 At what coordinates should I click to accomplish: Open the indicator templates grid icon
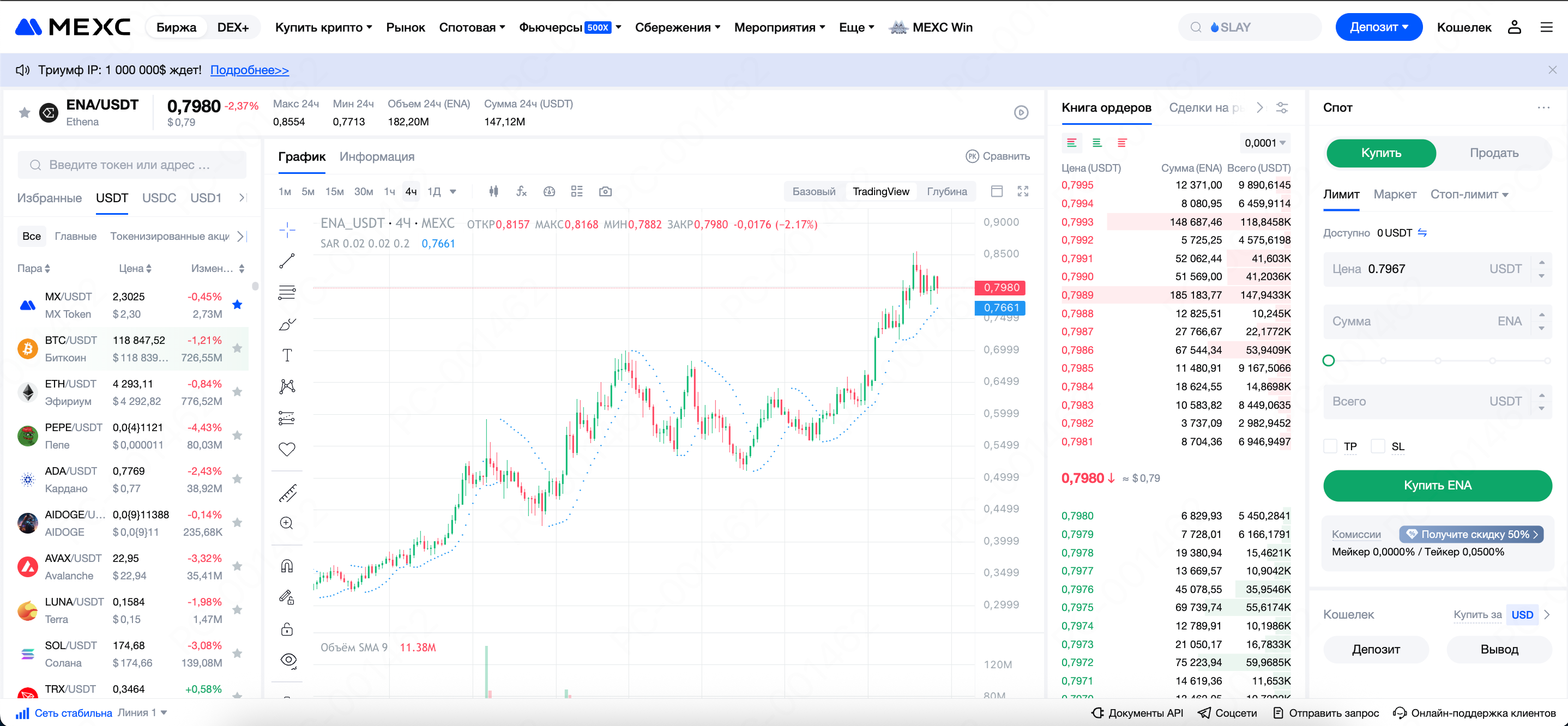[x=577, y=192]
